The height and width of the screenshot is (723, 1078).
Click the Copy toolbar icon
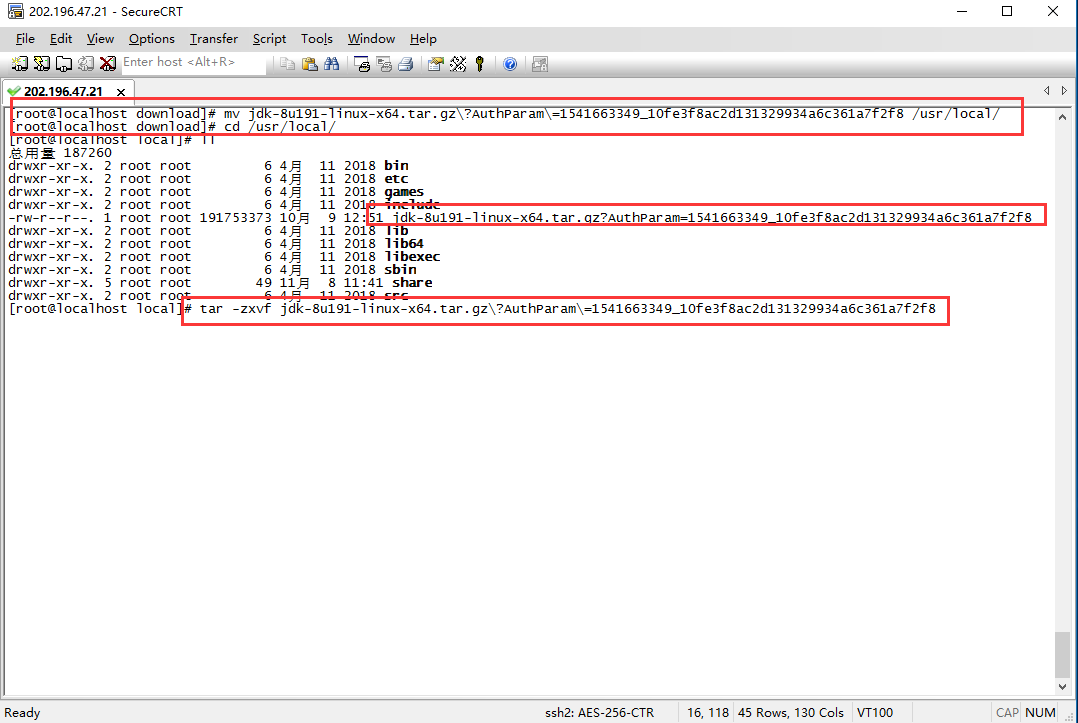point(287,64)
